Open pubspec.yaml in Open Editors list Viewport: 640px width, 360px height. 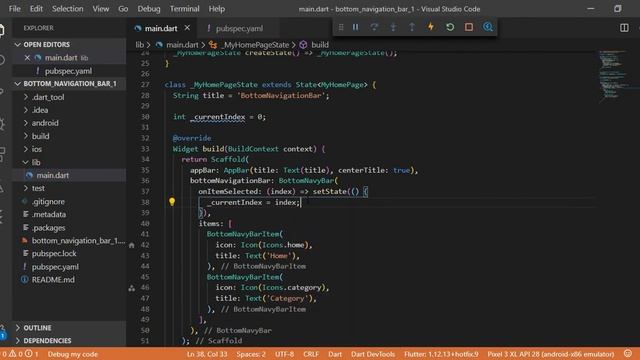point(69,71)
